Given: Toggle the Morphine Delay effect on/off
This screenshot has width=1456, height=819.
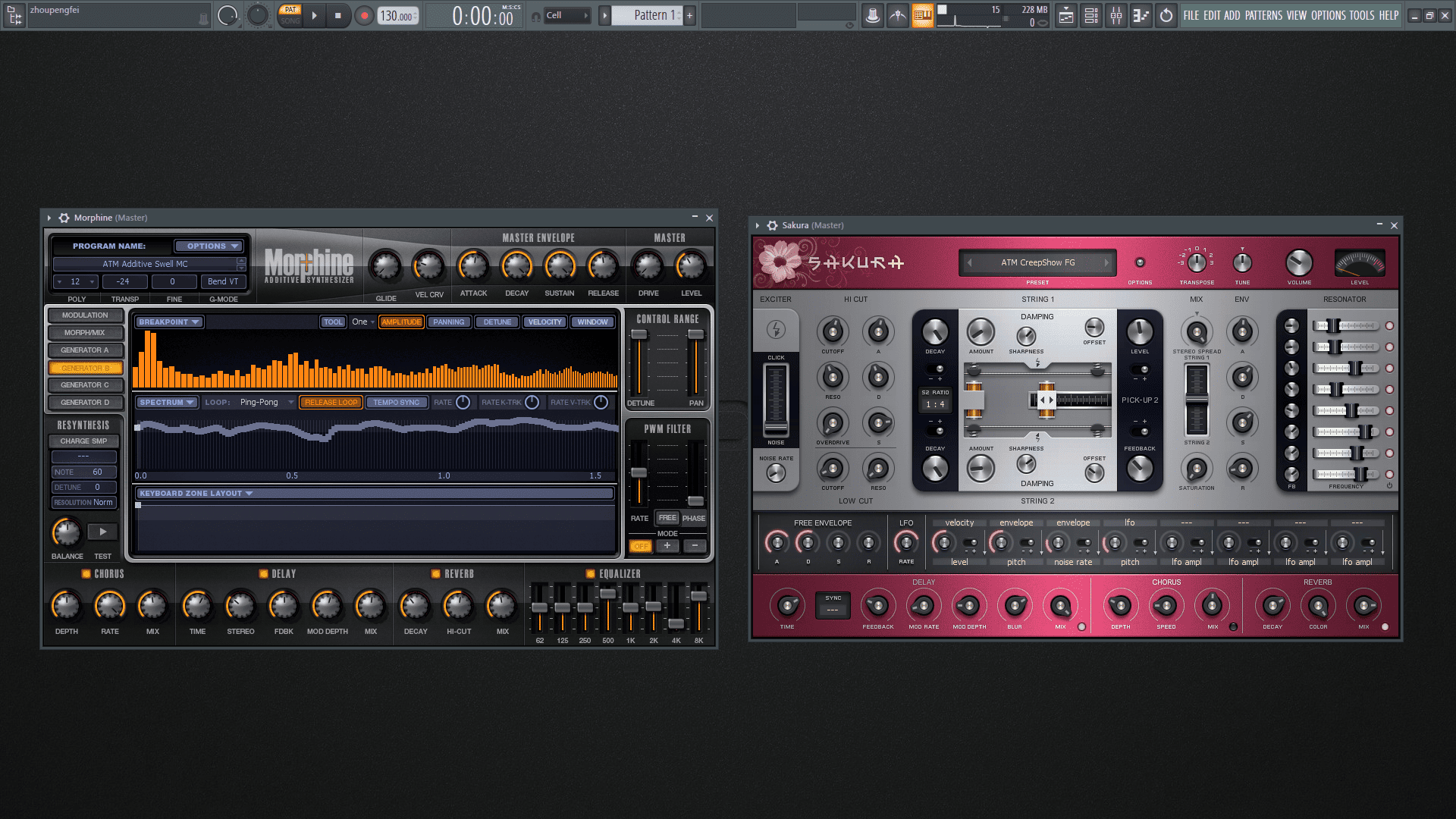Looking at the screenshot, I should [263, 574].
